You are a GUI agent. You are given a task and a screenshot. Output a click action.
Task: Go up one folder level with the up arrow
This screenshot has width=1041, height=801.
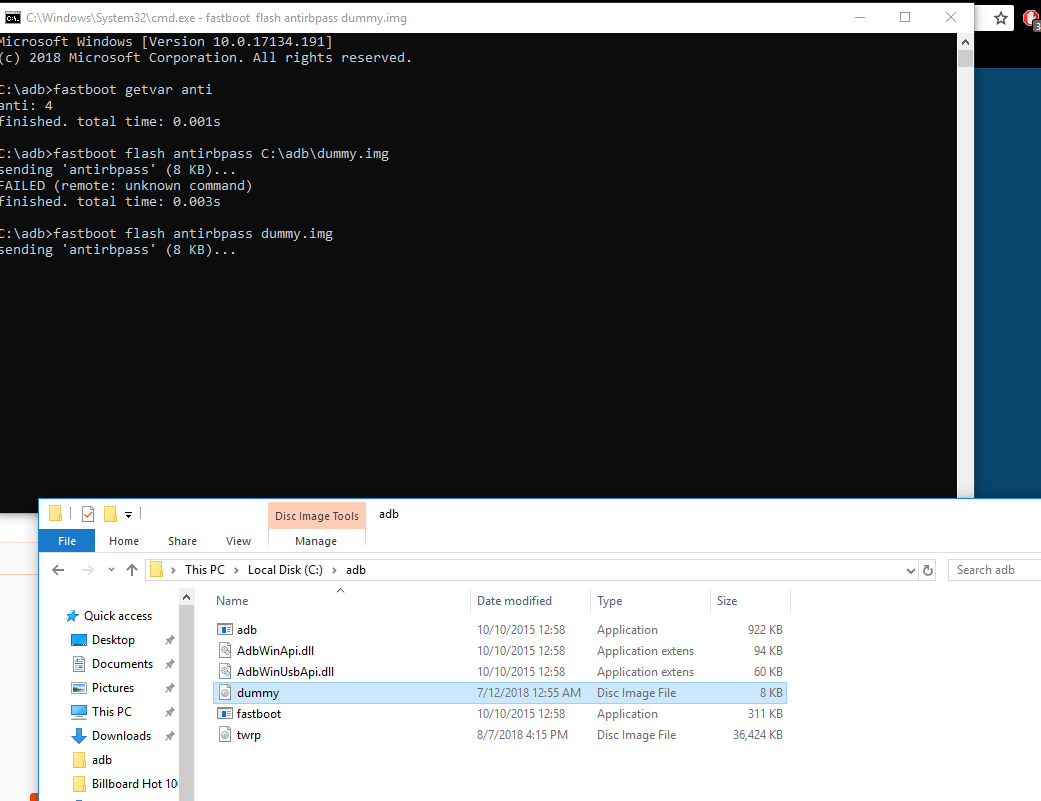(132, 570)
